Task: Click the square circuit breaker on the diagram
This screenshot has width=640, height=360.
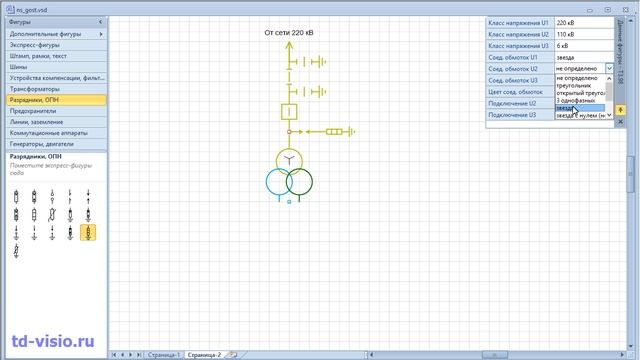Action: pos(289,111)
